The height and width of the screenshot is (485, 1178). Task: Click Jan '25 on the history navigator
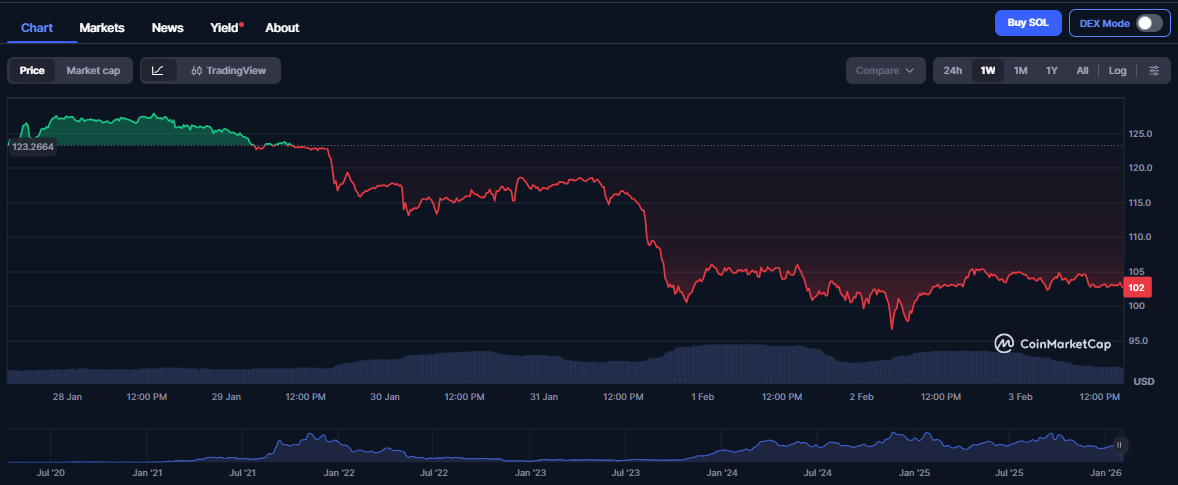click(x=914, y=474)
